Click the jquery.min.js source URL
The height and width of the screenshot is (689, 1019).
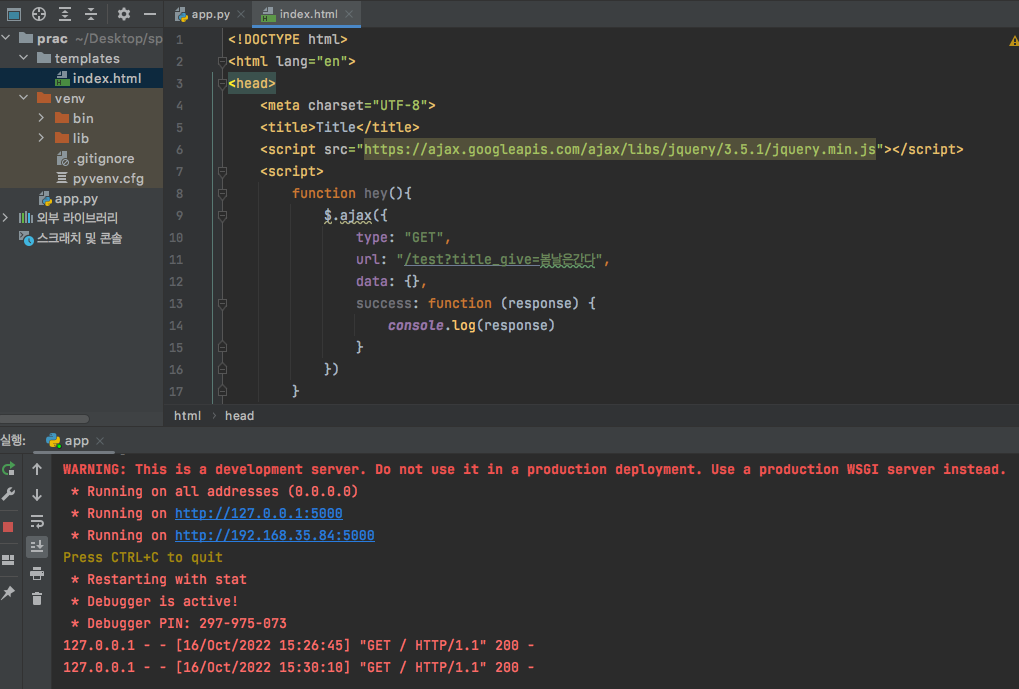click(619, 150)
